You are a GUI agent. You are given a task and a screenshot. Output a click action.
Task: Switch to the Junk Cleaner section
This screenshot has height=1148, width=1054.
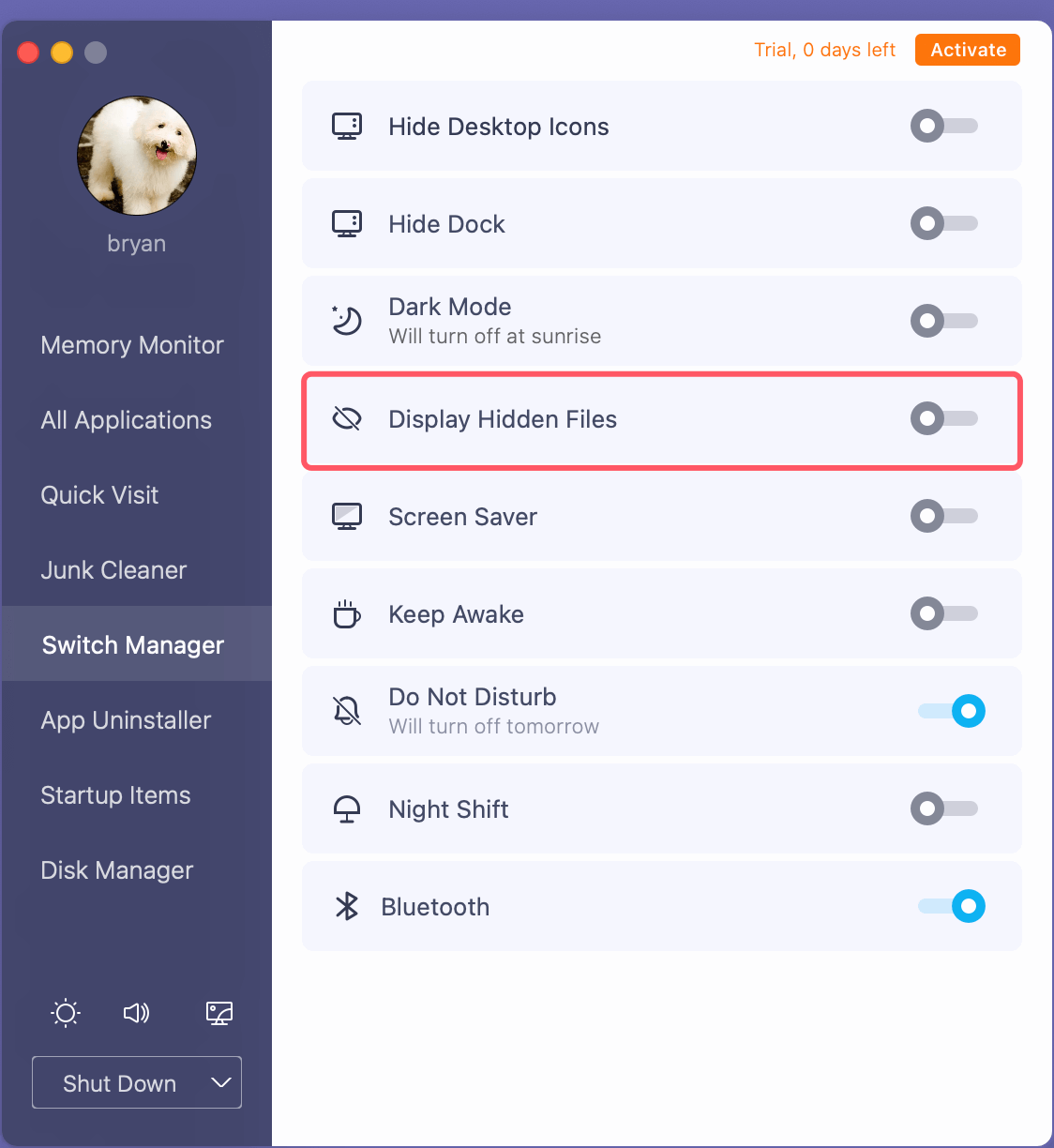tap(113, 570)
